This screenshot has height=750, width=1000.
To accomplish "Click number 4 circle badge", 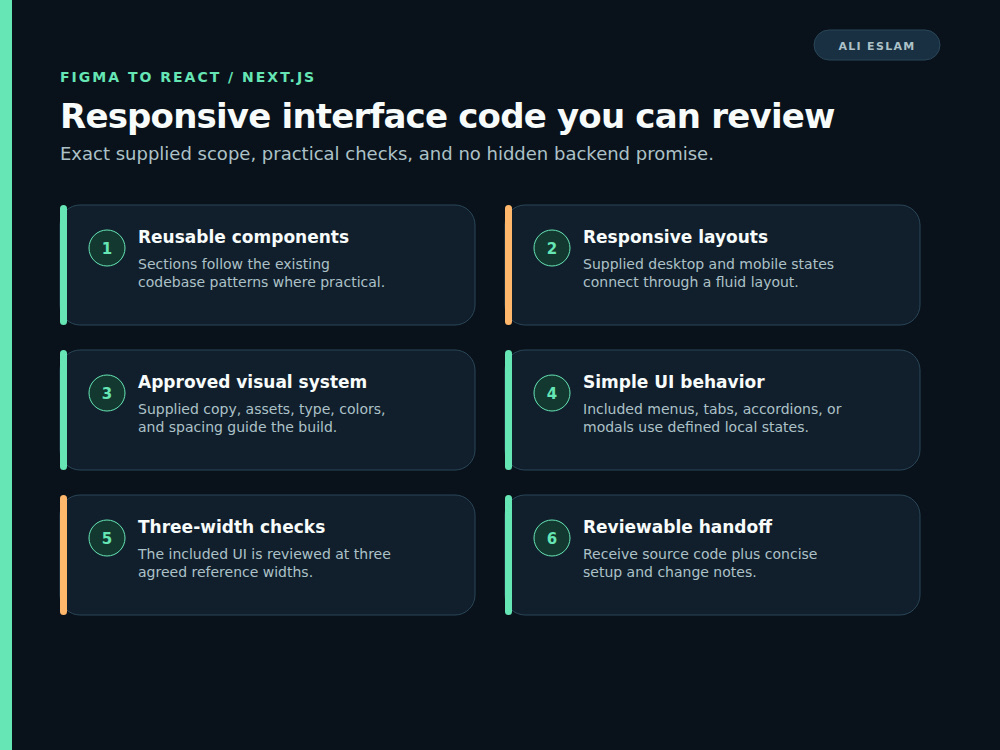I will [x=552, y=393].
